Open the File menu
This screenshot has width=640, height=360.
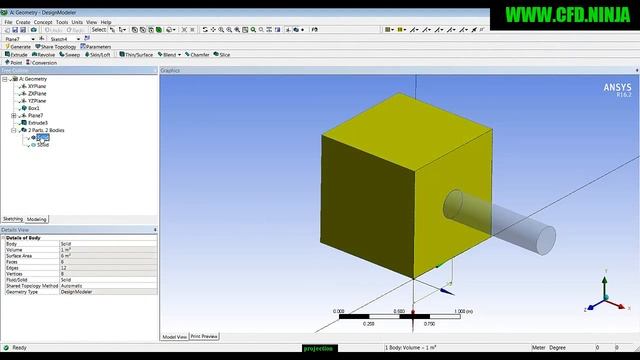8,22
